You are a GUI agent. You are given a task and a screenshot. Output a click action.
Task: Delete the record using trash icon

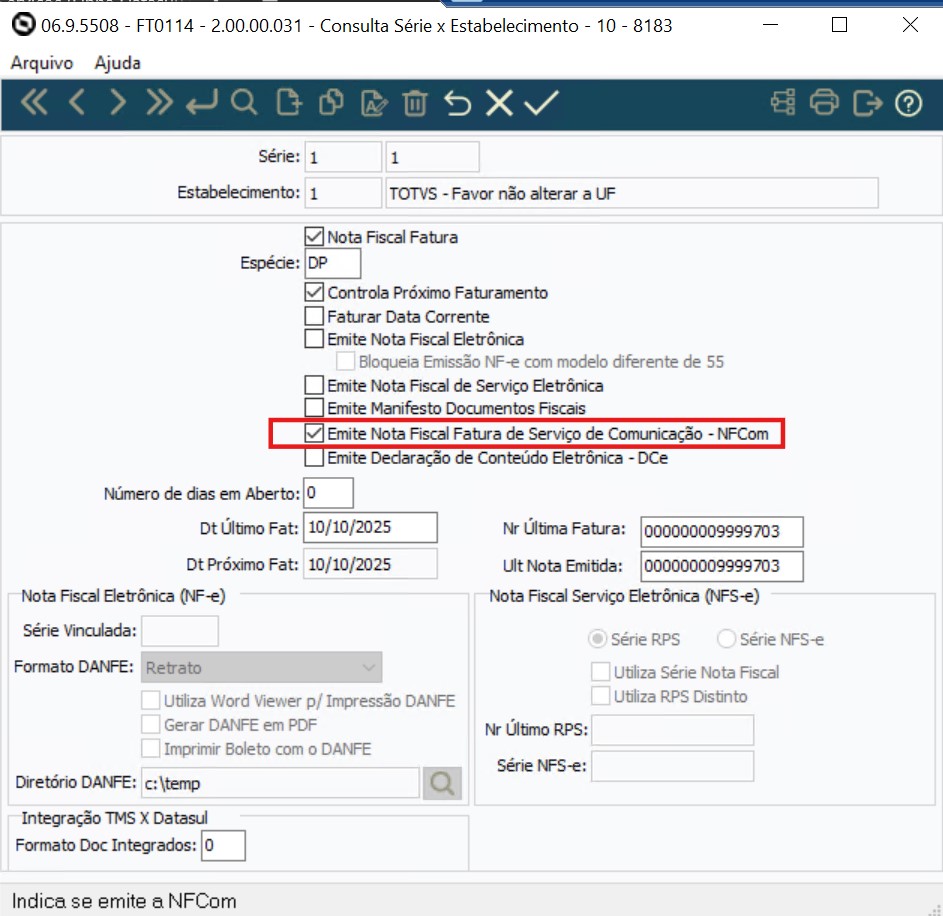point(415,102)
